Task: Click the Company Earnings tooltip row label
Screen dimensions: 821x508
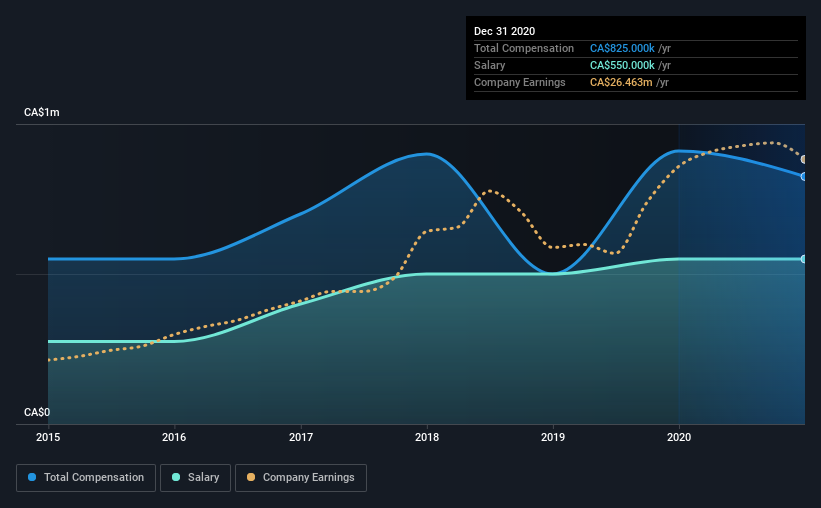Action: 519,82
